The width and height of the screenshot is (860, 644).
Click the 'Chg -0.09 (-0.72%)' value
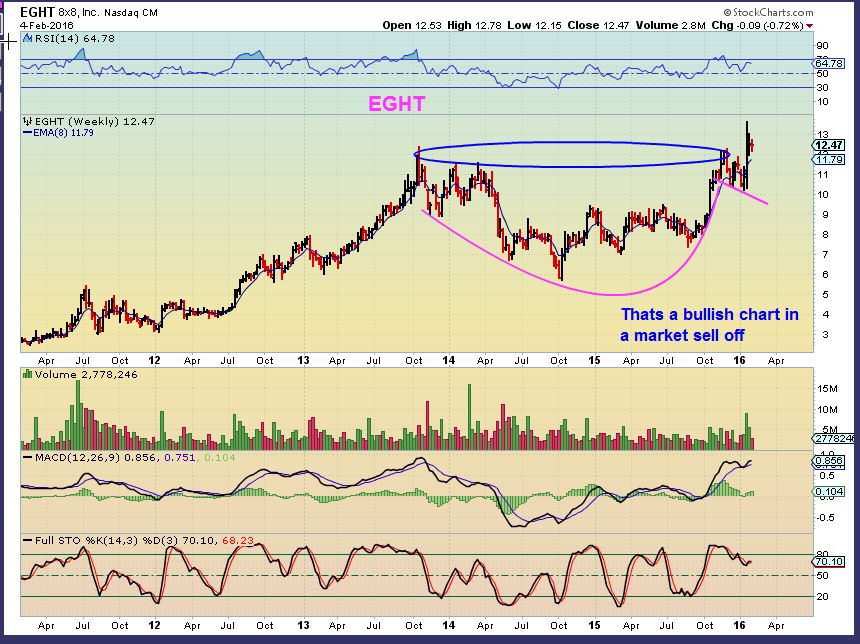point(757,25)
